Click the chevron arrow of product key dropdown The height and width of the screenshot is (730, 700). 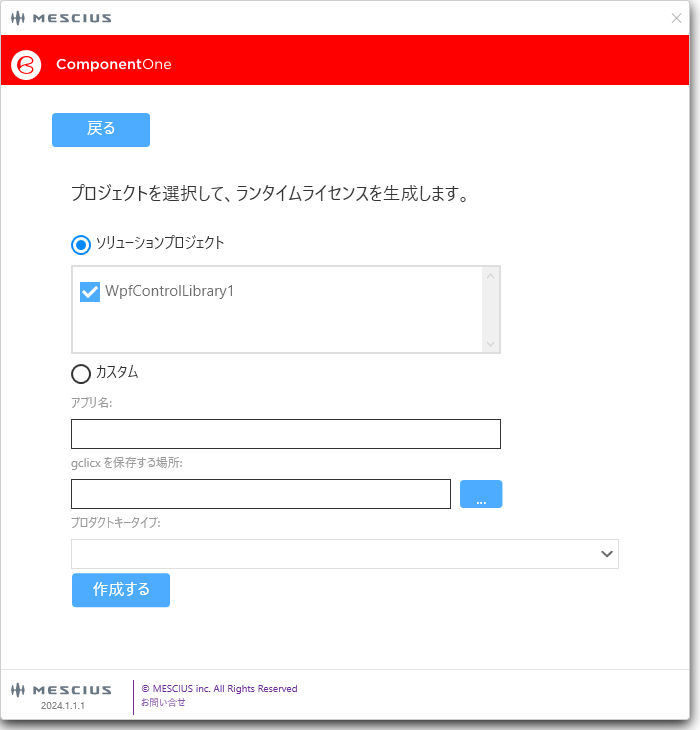tap(605, 554)
